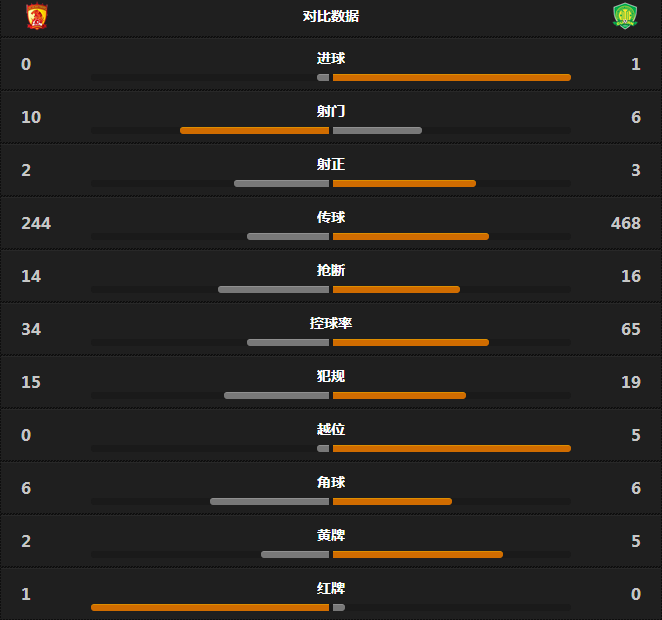This screenshot has height=620, width=662.
Task: Click the home team's orange 红牌 bar
Action: click(x=210, y=607)
